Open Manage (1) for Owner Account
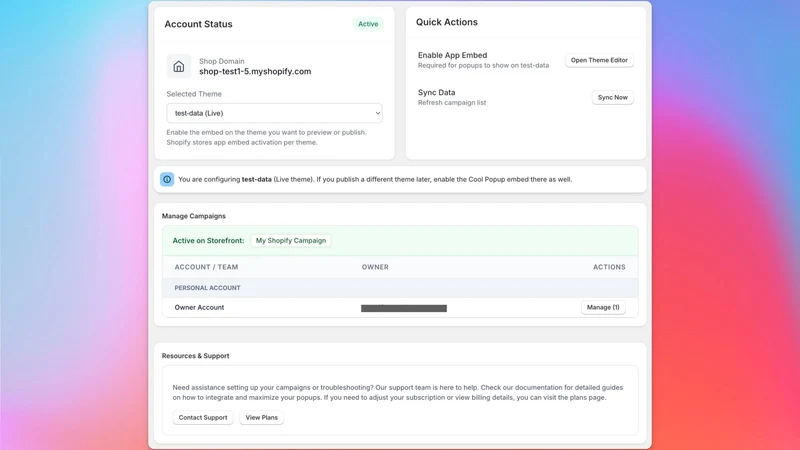Screen dimensions: 800x450 pyautogui.click(x=603, y=307)
